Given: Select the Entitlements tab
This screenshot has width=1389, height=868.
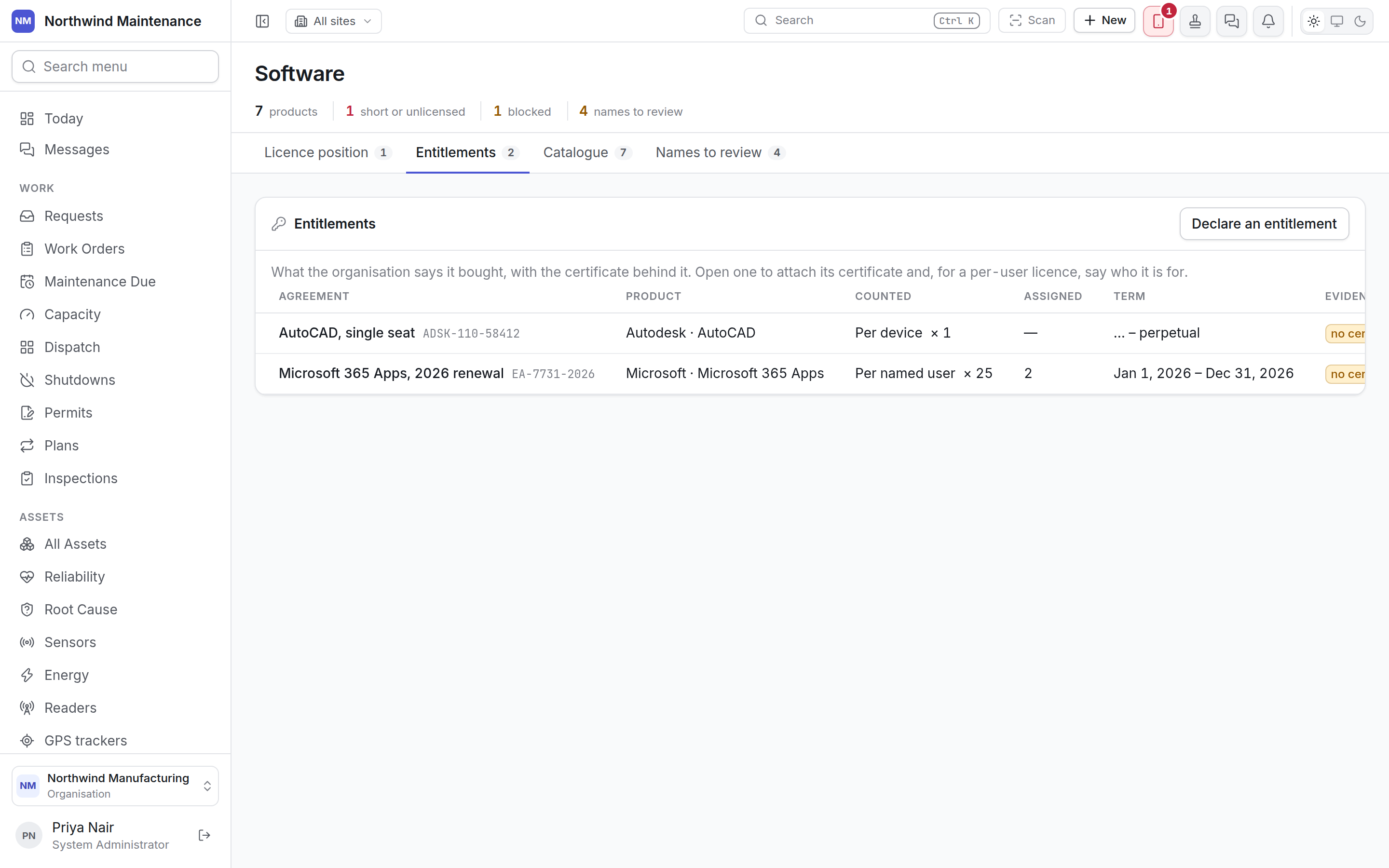Looking at the screenshot, I should [x=467, y=153].
